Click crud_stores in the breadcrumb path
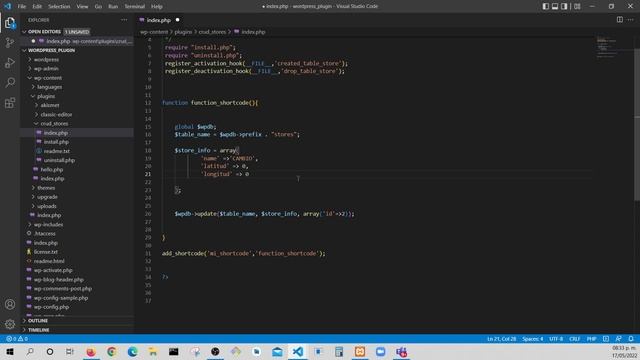Screen dimensions: 640x360 212,32
